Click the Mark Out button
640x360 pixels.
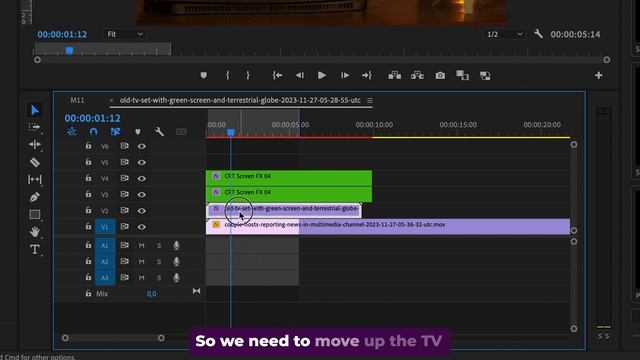coord(248,76)
